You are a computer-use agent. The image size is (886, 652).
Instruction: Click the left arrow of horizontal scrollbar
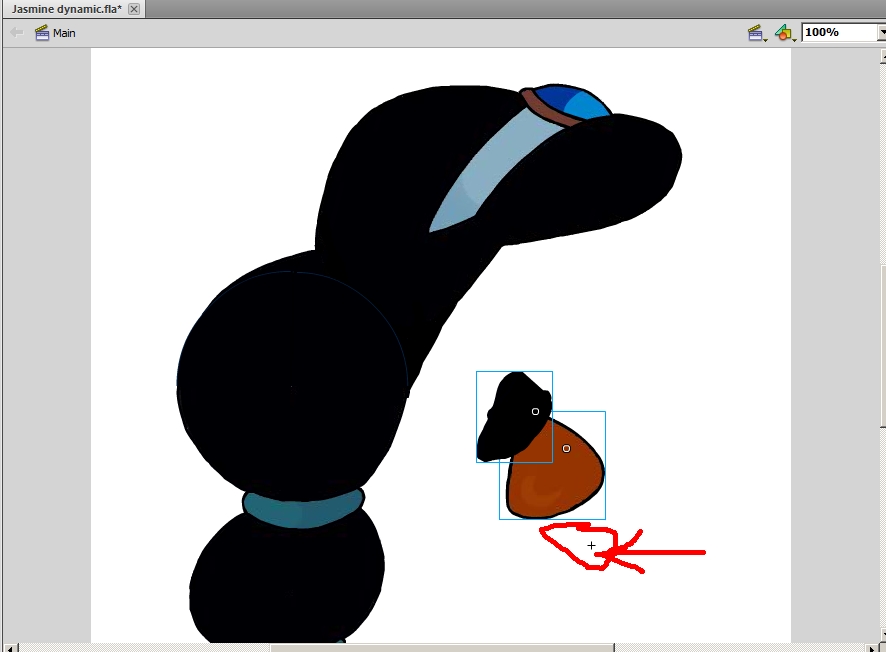point(8,647)
